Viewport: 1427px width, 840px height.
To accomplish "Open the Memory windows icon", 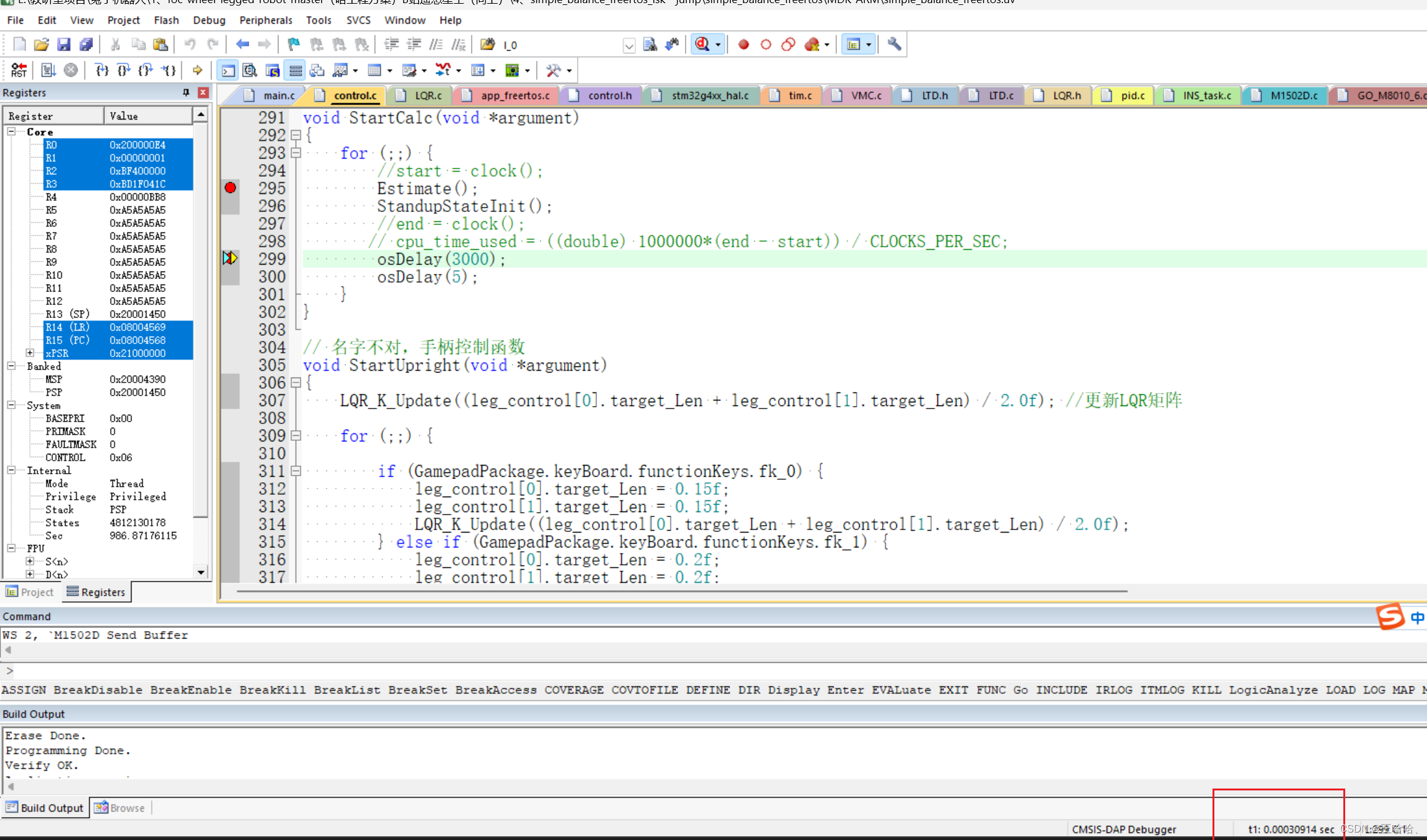I will [x=374, y=70].
